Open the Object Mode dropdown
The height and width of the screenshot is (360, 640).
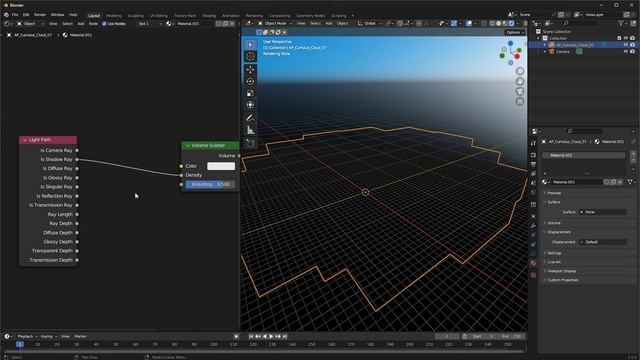pyautogui.click(x=275, y=24)
